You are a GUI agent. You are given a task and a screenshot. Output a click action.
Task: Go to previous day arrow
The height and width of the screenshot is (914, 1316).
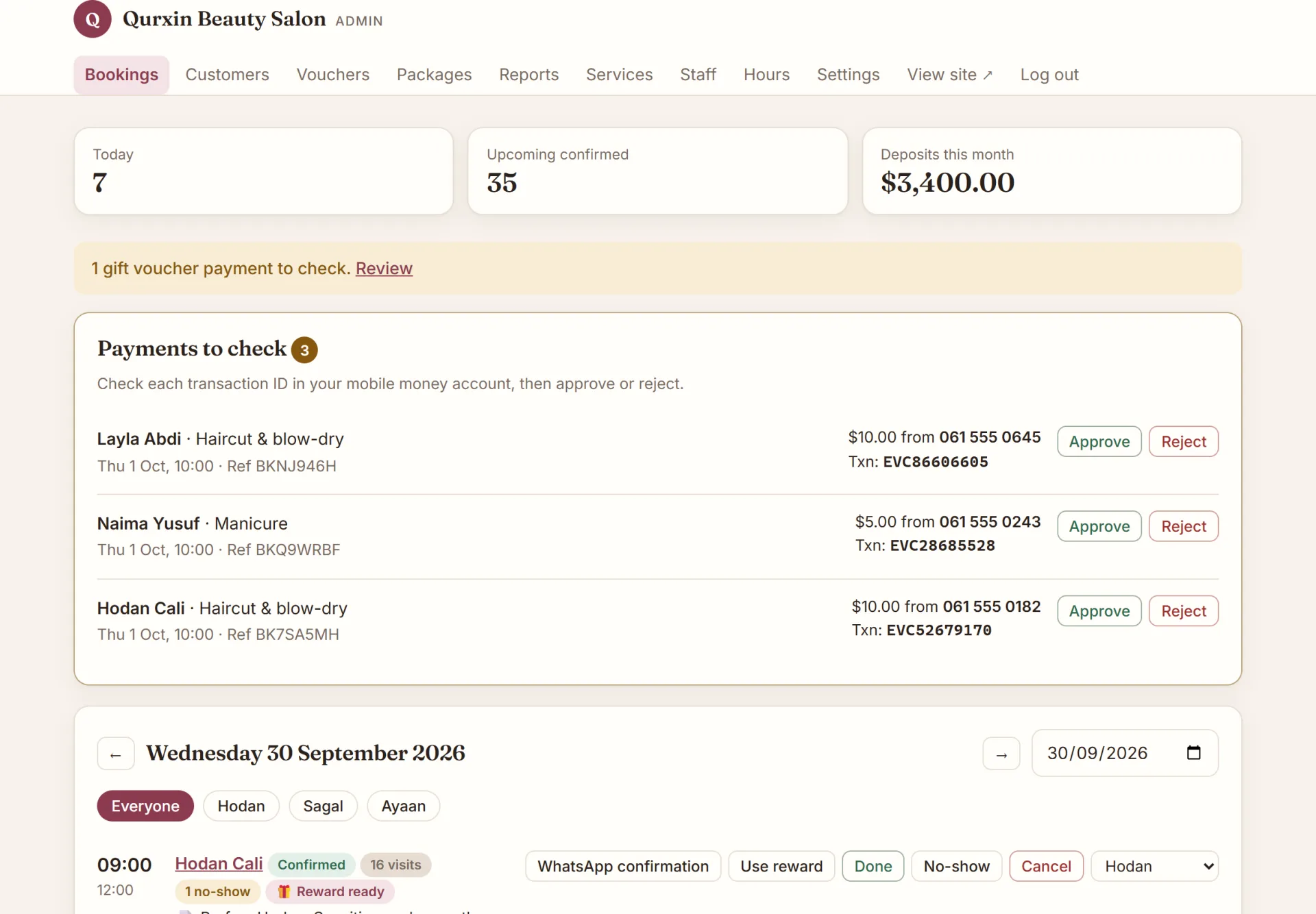click(x=116, y=754)
